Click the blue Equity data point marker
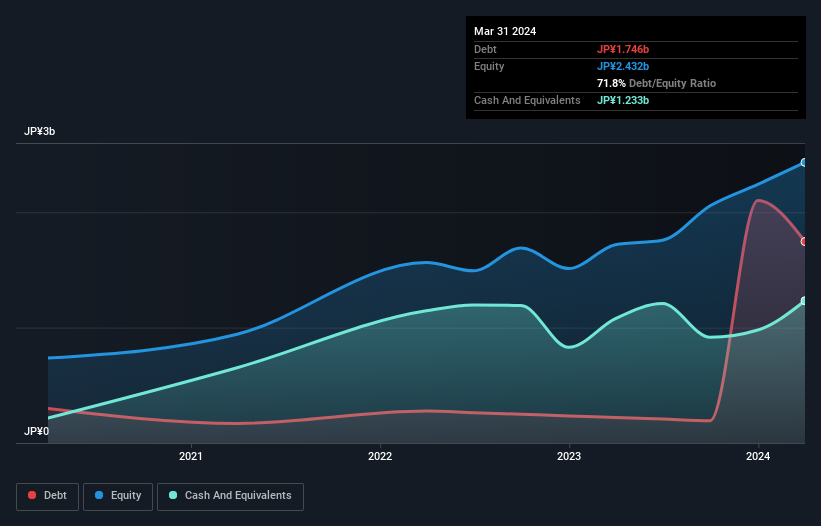Screen dimensions: 821x526 point(804,163)
